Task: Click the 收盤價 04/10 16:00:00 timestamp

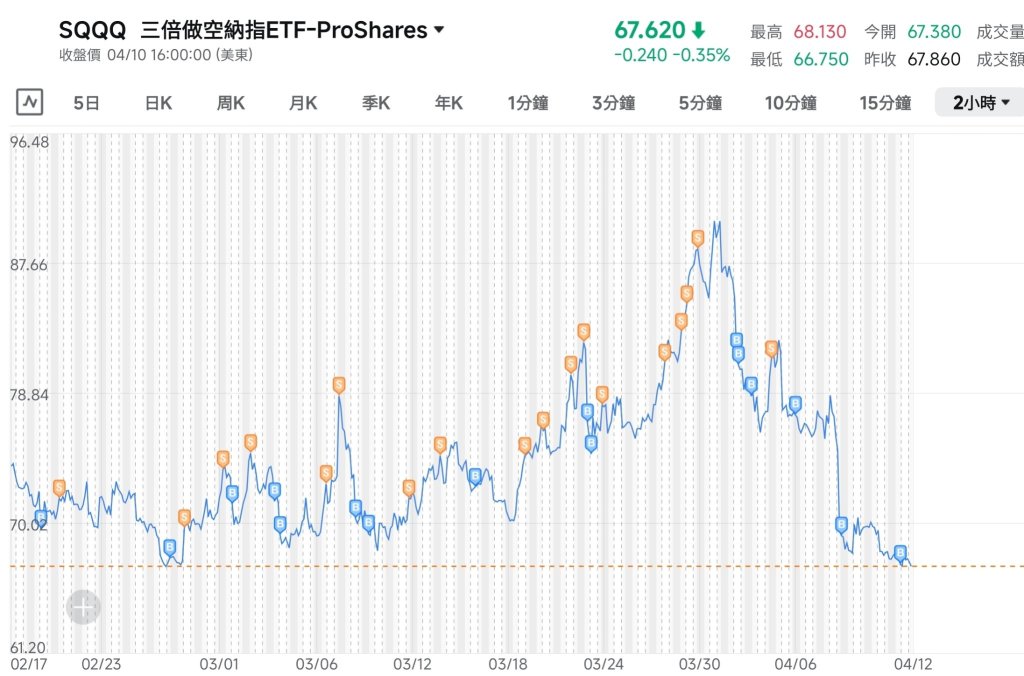Action: coord(156,55)
